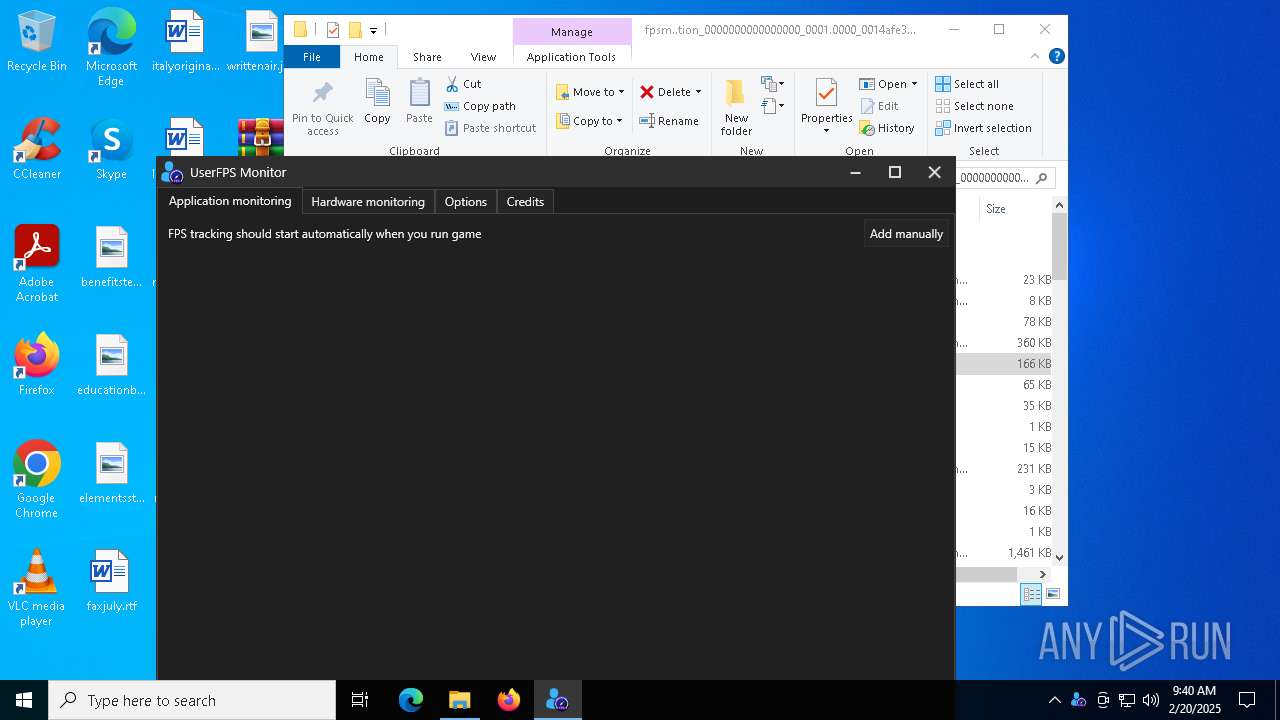Click the taskbar search box
Viewport: 1280px width, 720px height.
(x=192, y=700)
